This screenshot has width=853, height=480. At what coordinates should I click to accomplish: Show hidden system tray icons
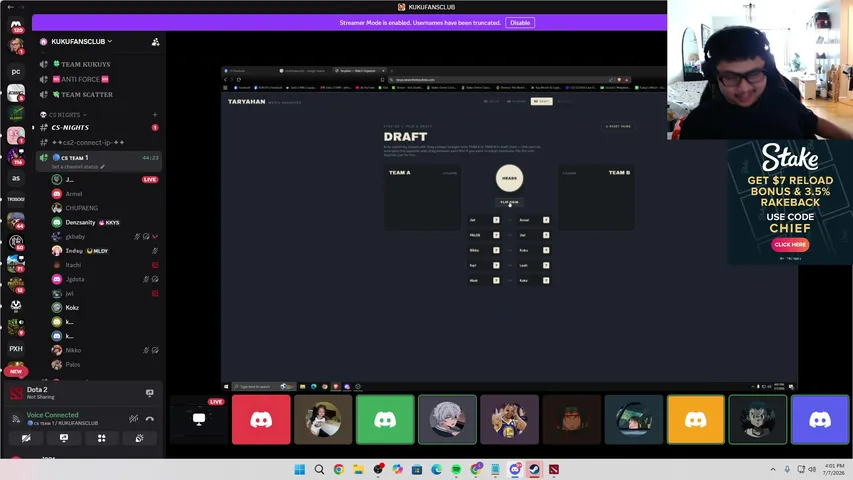pyautogui.click(x=772, y=469)
